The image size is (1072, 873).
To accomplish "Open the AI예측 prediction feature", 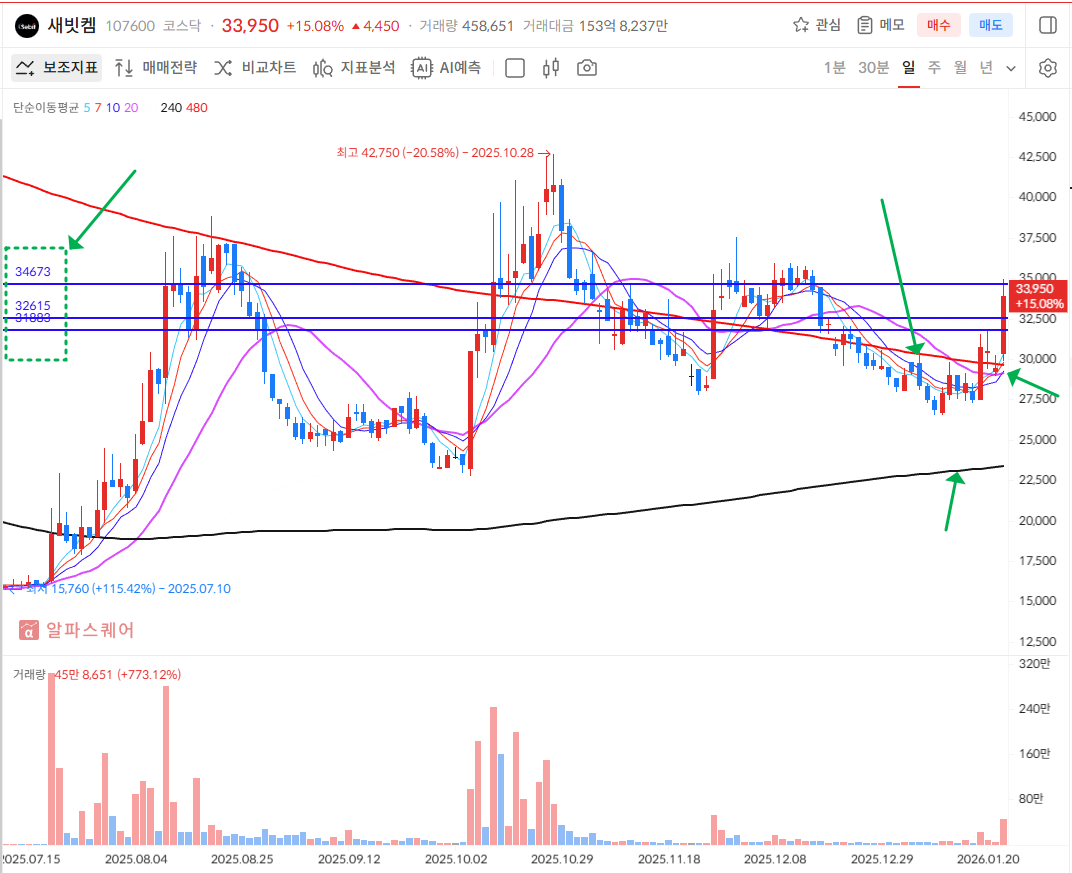I will (x=447, y=68).
